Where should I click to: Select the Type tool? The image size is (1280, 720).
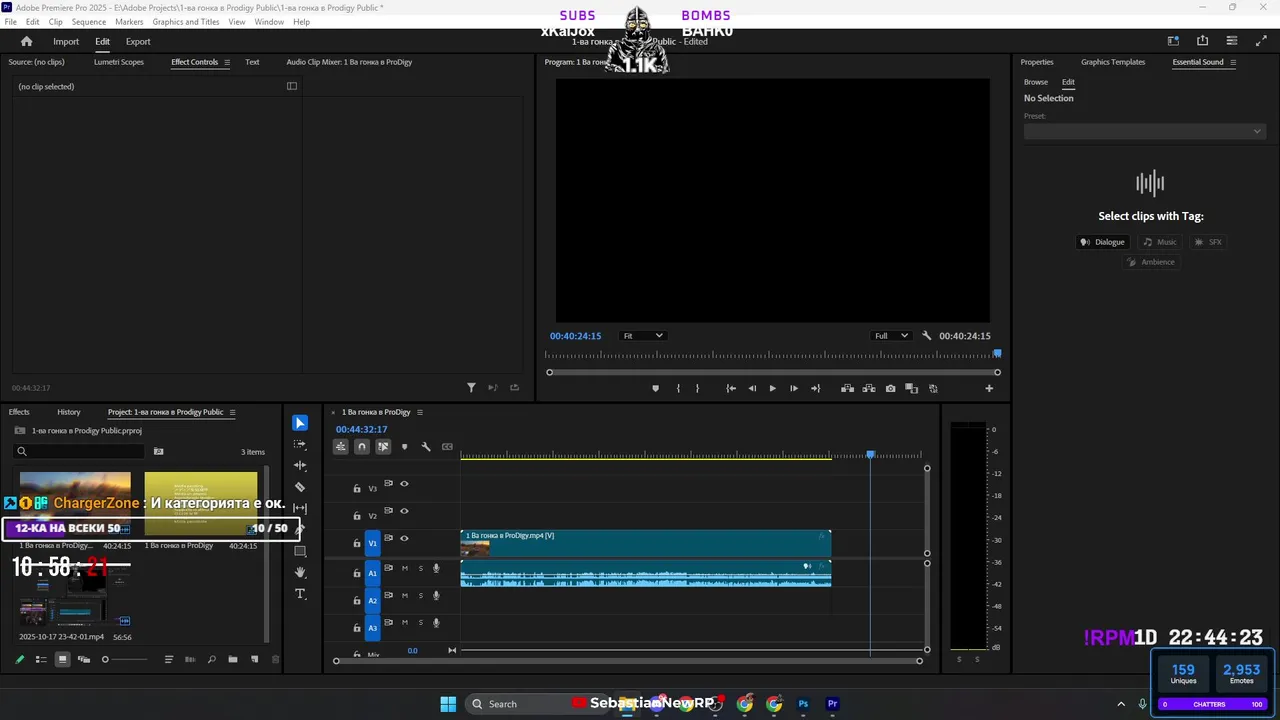300,594
